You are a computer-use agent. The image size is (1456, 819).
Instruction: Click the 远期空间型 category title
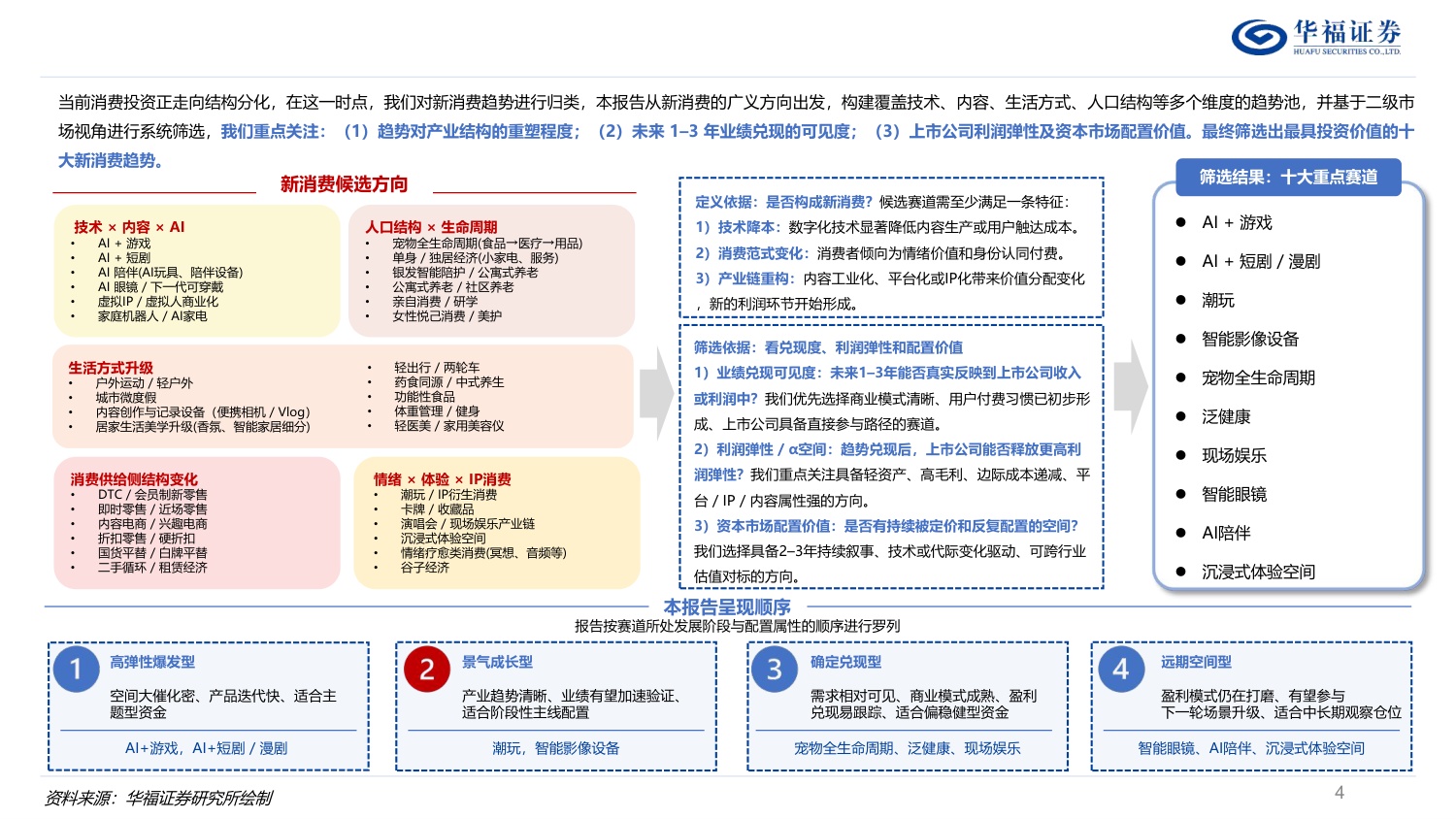(x=1196, y=662)
